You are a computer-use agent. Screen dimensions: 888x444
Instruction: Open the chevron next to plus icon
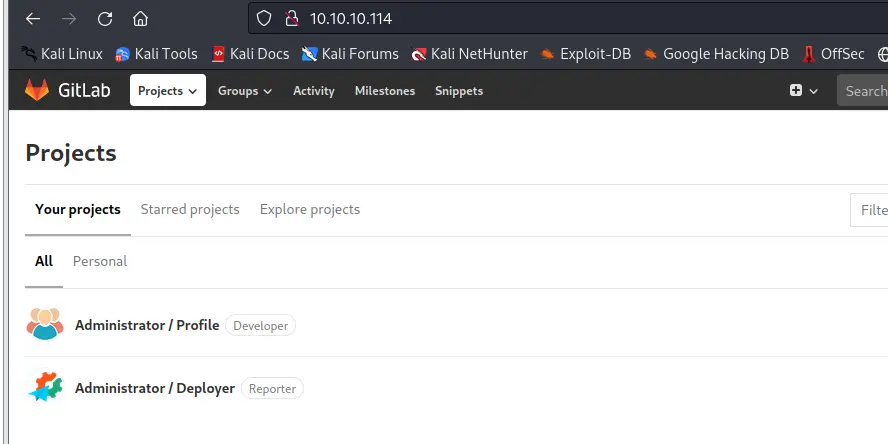click(814, 90)
